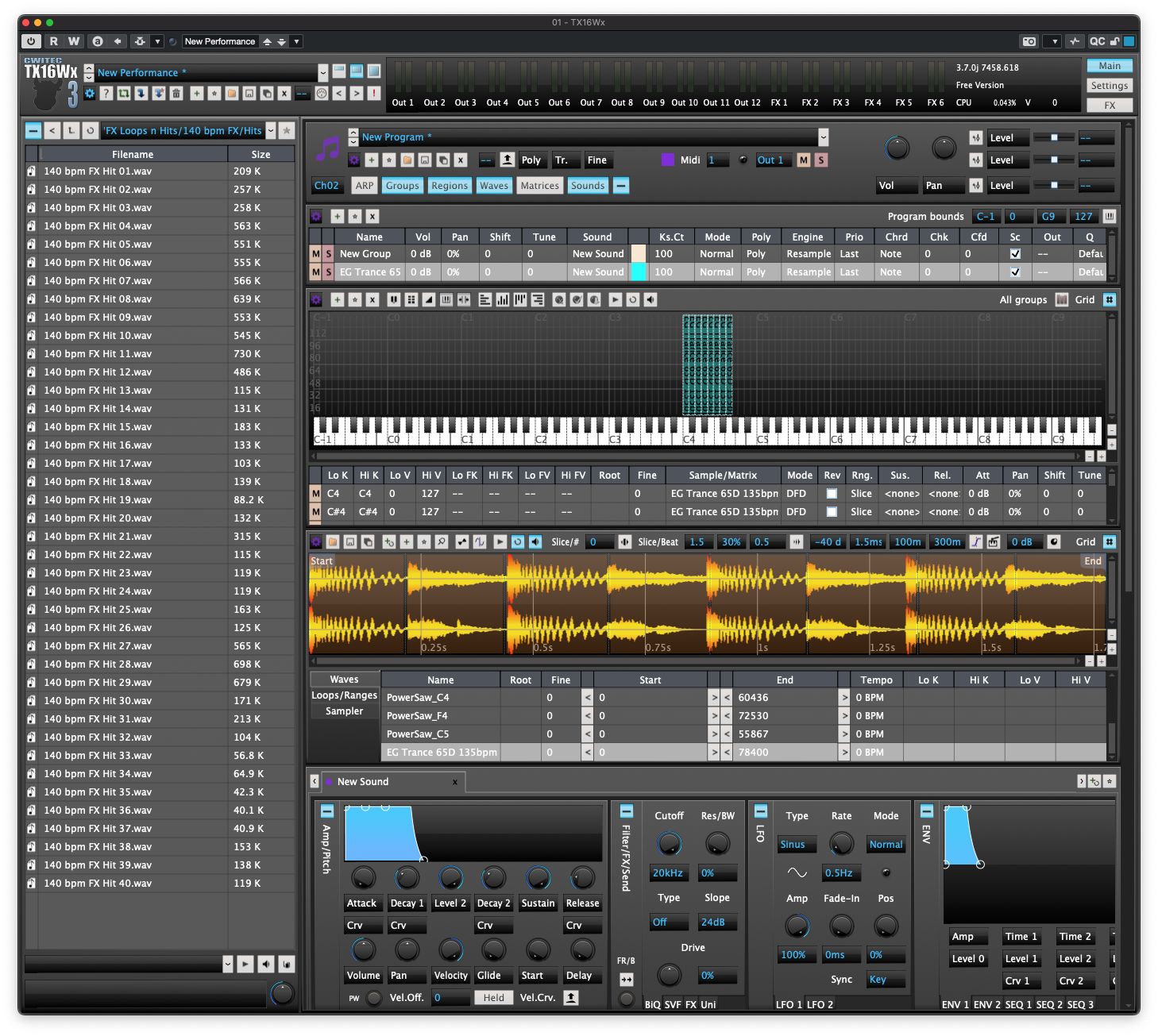The width and height of the screenshot is (1158, 1036).
Task: Toggle Rev checkbox for C4 region
Action: pos(832,494)
